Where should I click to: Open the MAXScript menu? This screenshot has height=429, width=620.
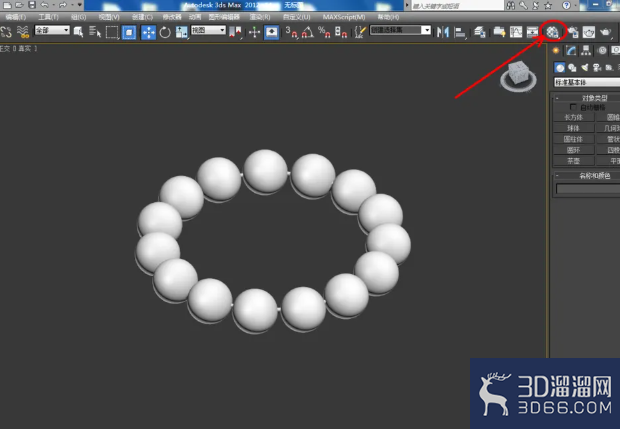344,17
